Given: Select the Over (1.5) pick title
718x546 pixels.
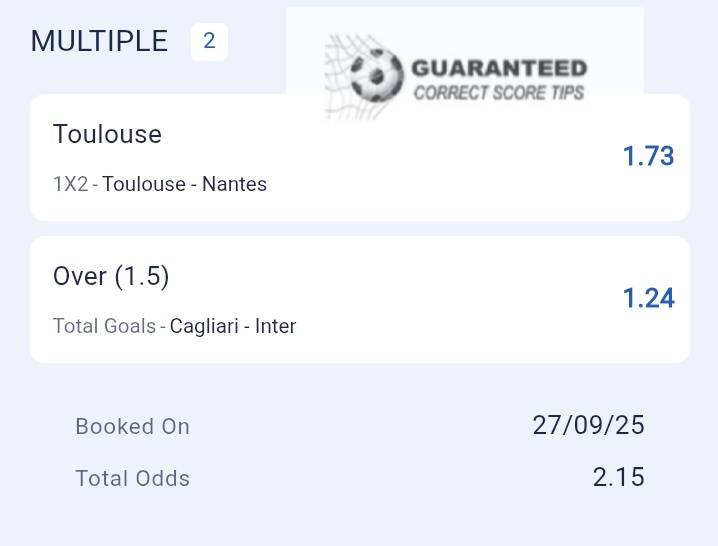Looking at the screenshot, I should pos(111,276).
